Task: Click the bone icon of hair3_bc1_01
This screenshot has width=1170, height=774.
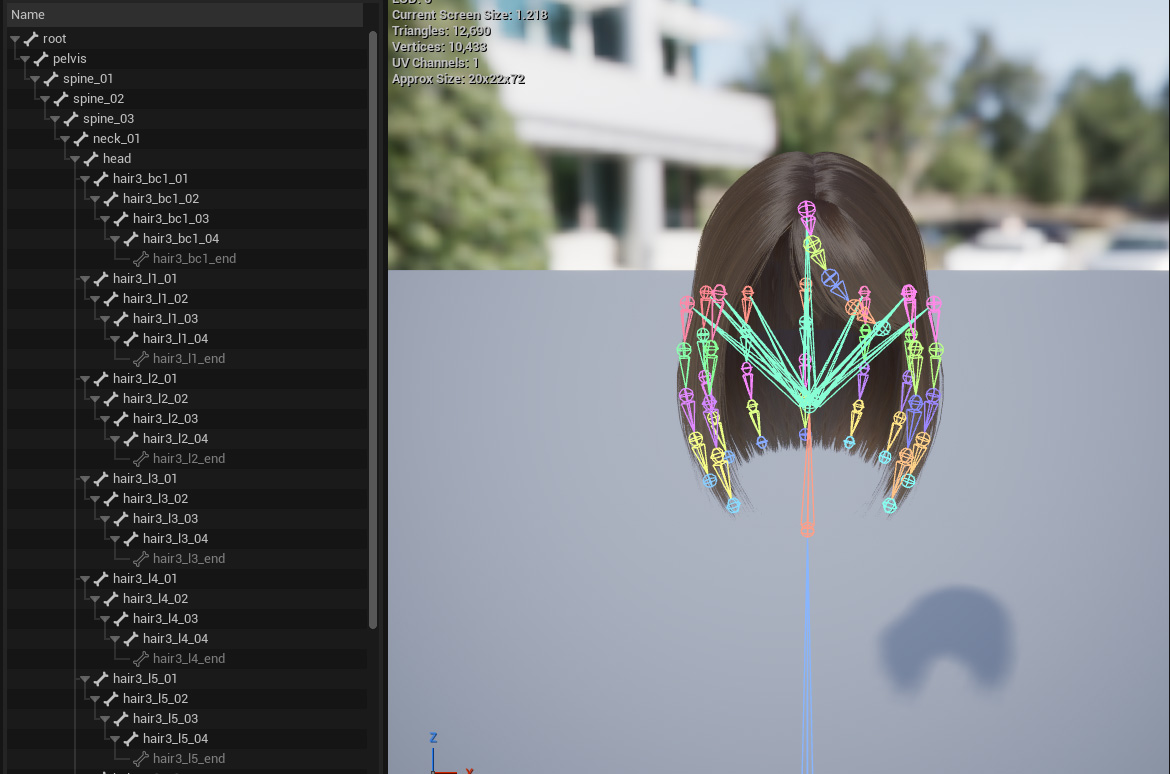Action: point(100,179)
